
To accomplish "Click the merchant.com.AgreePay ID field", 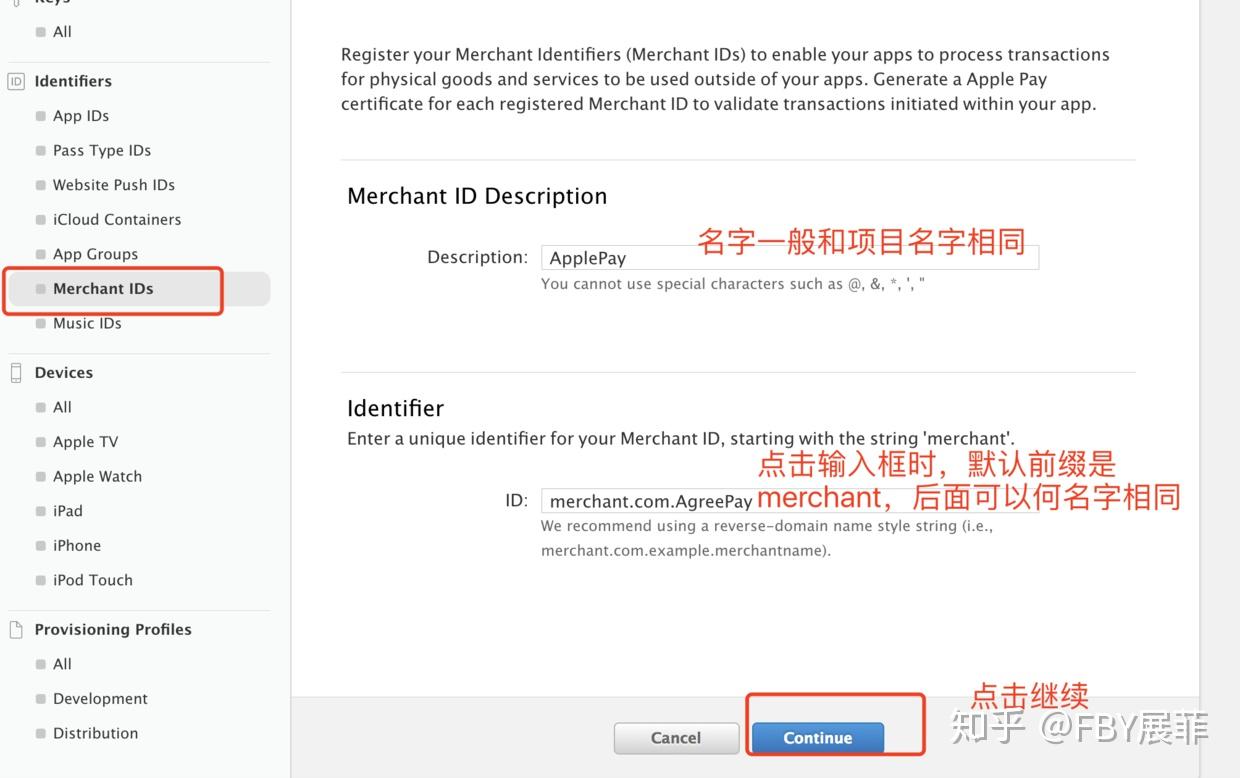I will (x=700, y=500).
